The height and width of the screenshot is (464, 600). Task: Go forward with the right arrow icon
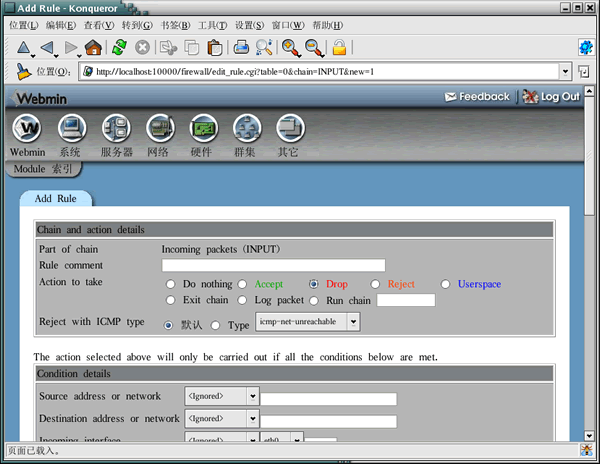coord(71,48)
